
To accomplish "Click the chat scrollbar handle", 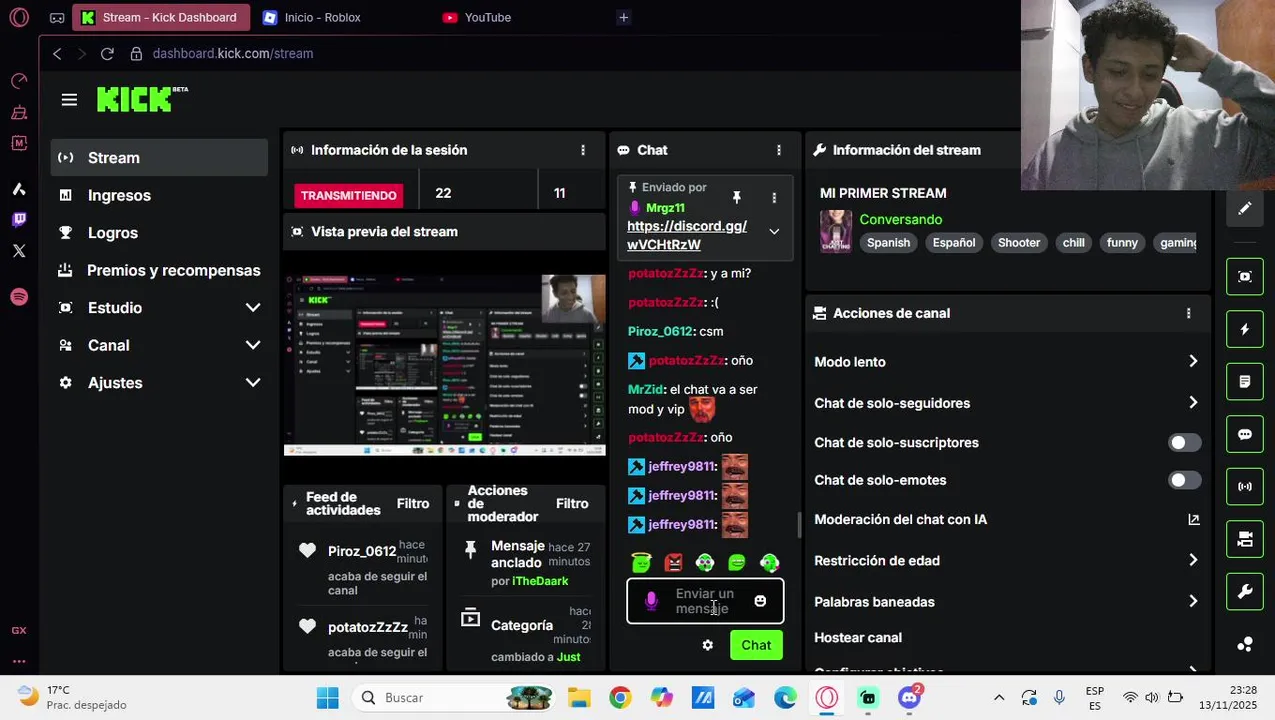I will tap(798, 524).
